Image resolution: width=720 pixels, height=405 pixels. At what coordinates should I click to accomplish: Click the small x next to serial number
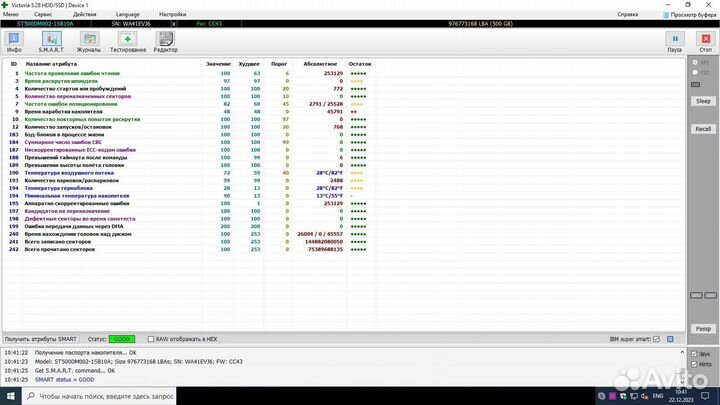point(174,24)
